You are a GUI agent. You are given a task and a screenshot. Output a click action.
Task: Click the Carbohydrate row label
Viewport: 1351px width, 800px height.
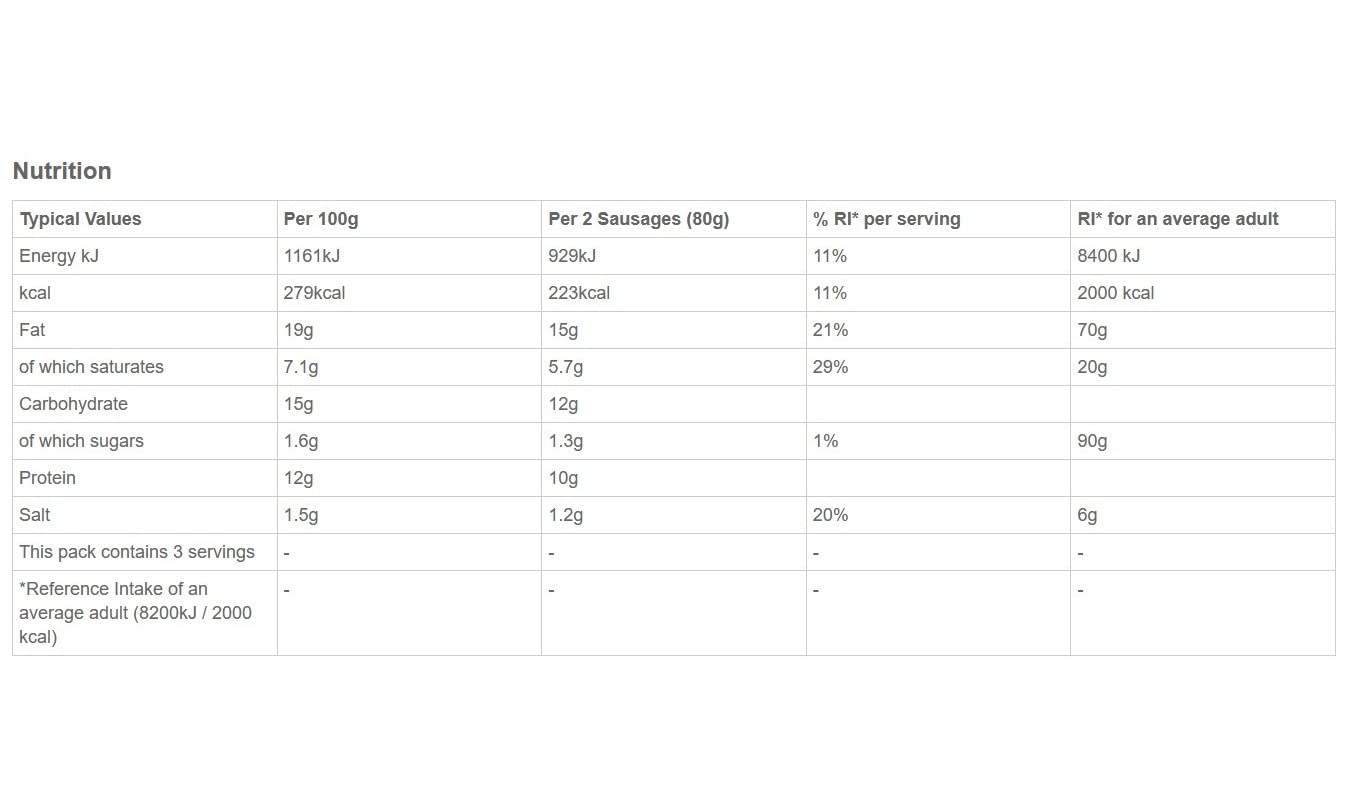(x=73, y=404)
